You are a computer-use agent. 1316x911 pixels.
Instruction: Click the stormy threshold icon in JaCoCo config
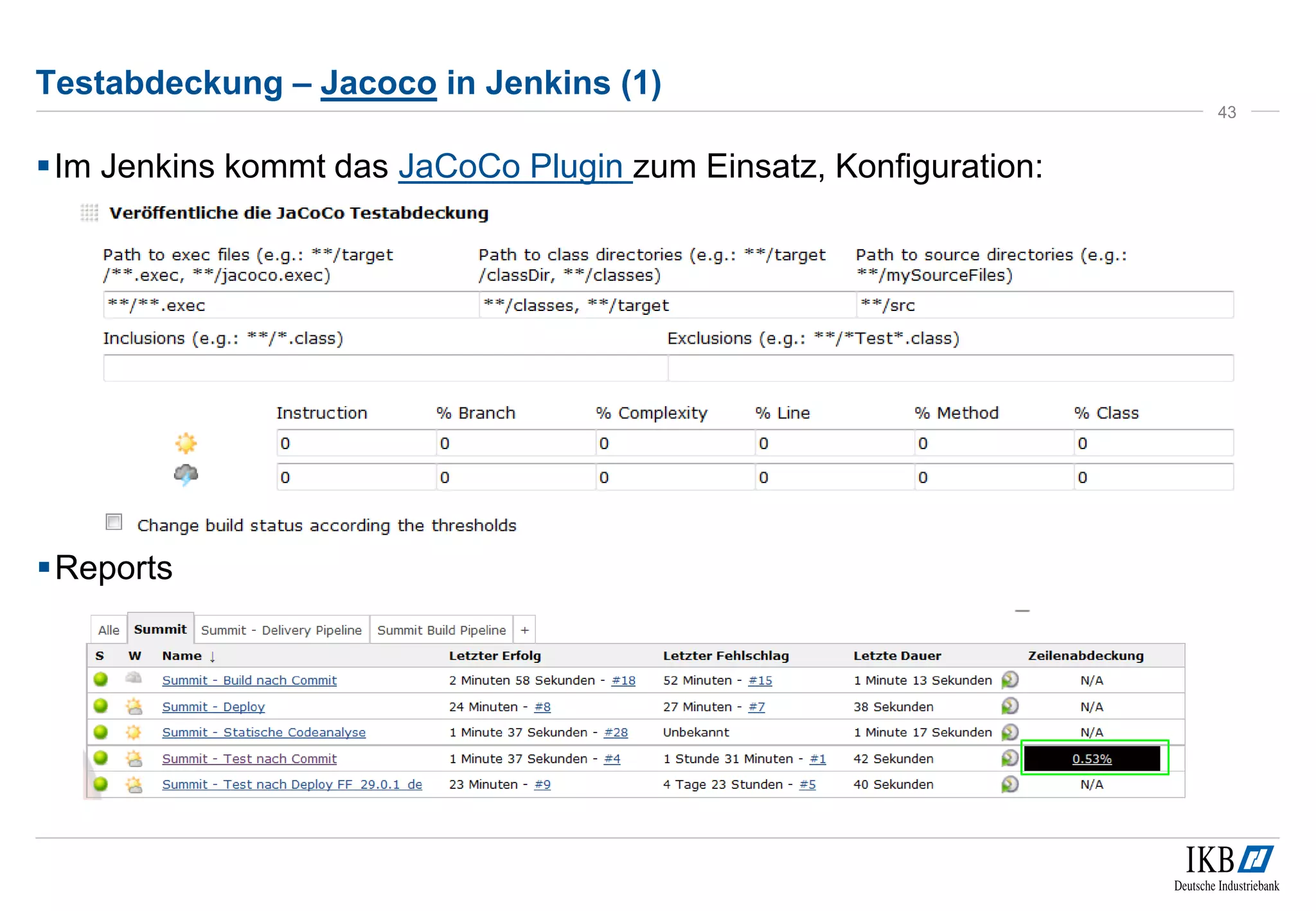[186, 475]
